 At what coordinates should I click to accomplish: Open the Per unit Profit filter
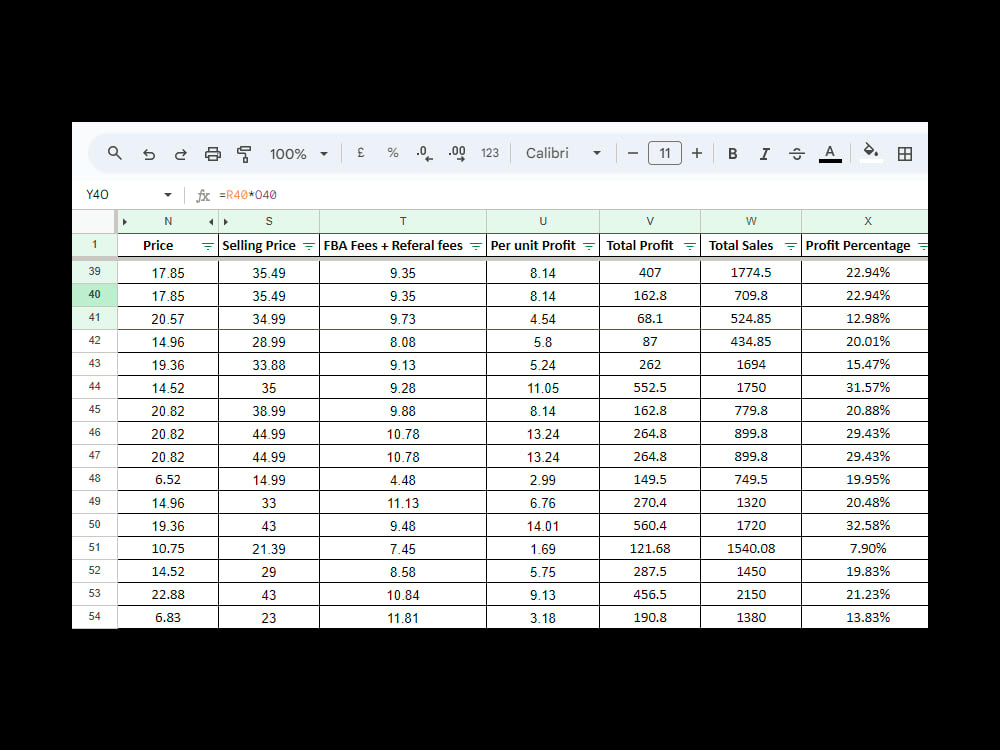[589, 246]
